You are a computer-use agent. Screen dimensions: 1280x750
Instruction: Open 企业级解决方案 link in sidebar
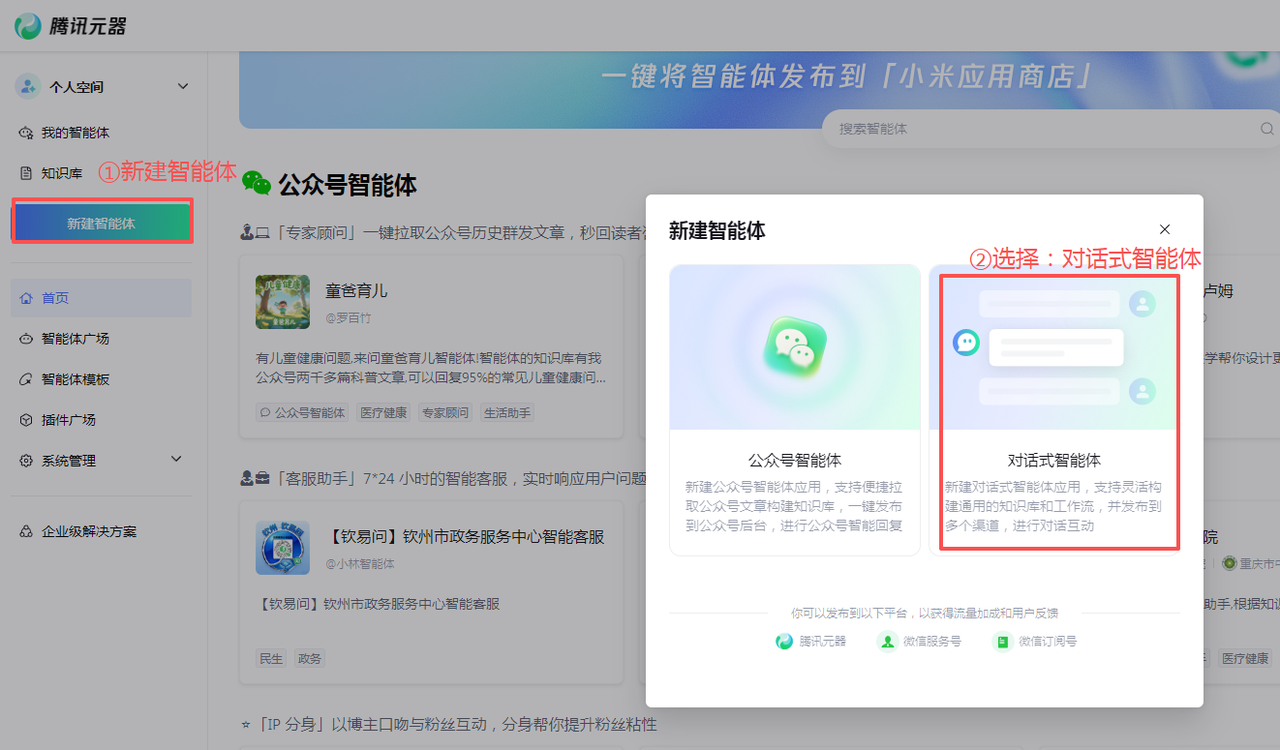point(89,532)
